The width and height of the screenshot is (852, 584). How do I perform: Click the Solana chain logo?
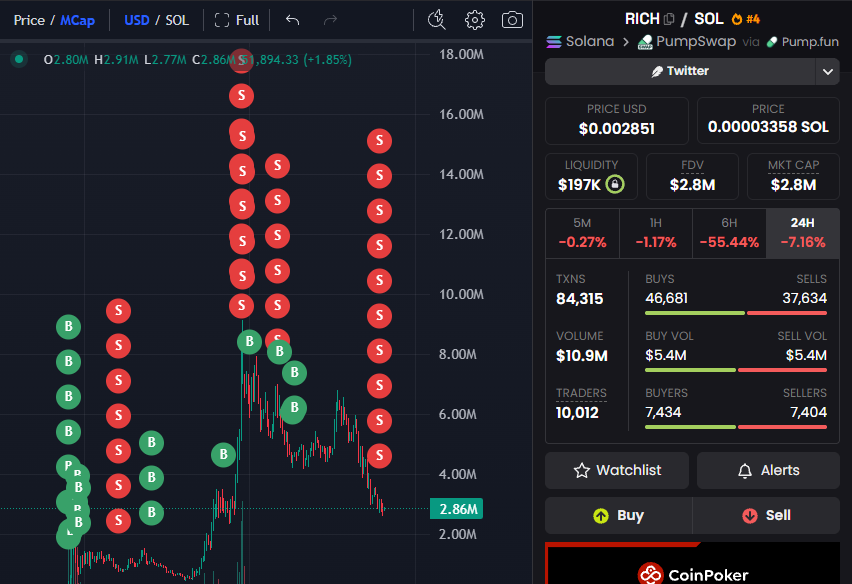554,42
